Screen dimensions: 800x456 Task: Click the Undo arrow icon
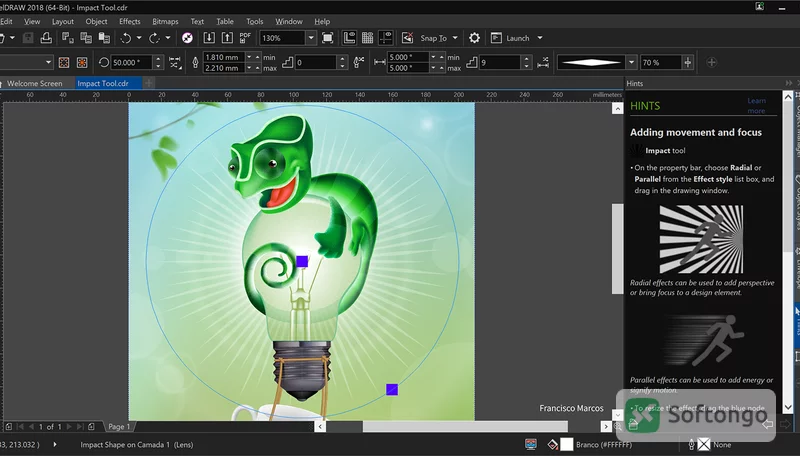pyautogui.click(x=126, y=38)
